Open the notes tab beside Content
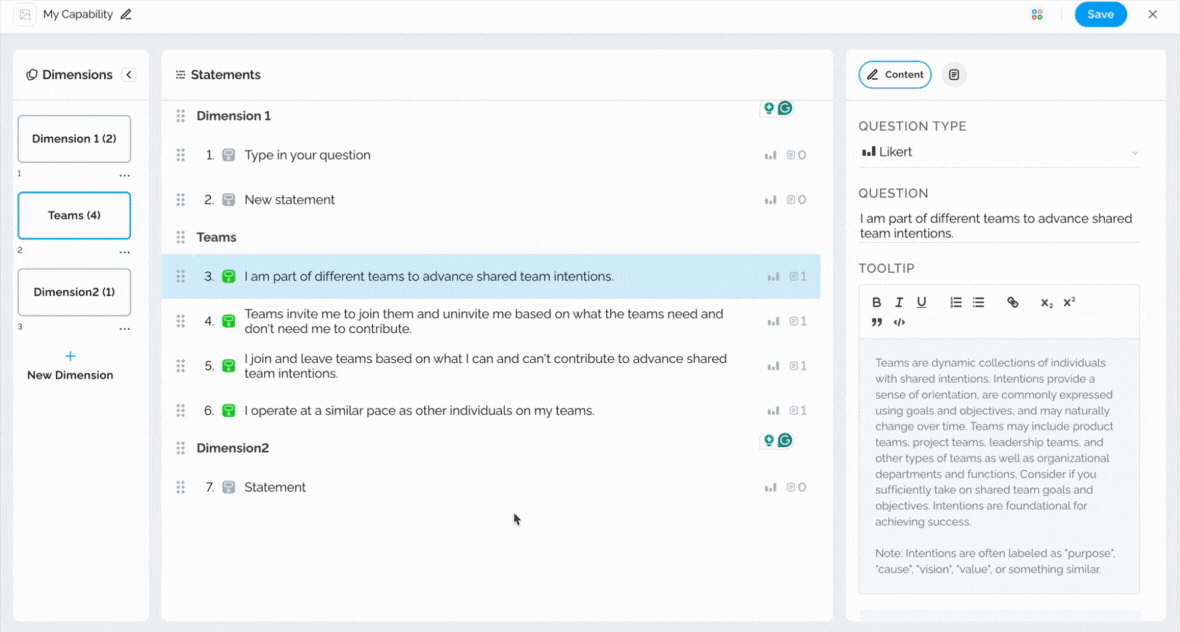Image resolution: width=1180 pixels, height=632 pixels. (954, 75)
